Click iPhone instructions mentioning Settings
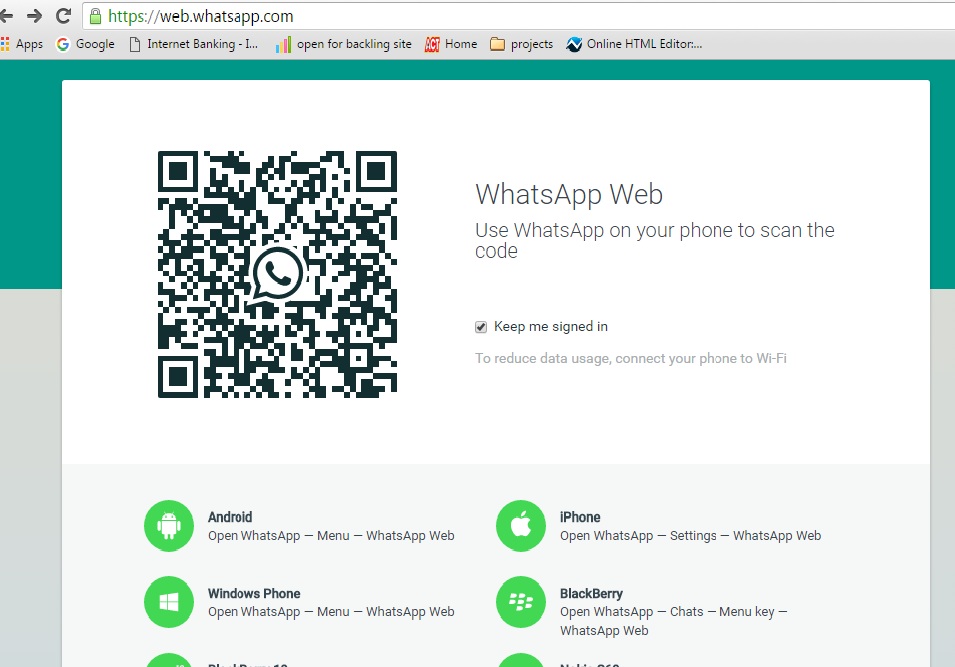 coord(691,536)
